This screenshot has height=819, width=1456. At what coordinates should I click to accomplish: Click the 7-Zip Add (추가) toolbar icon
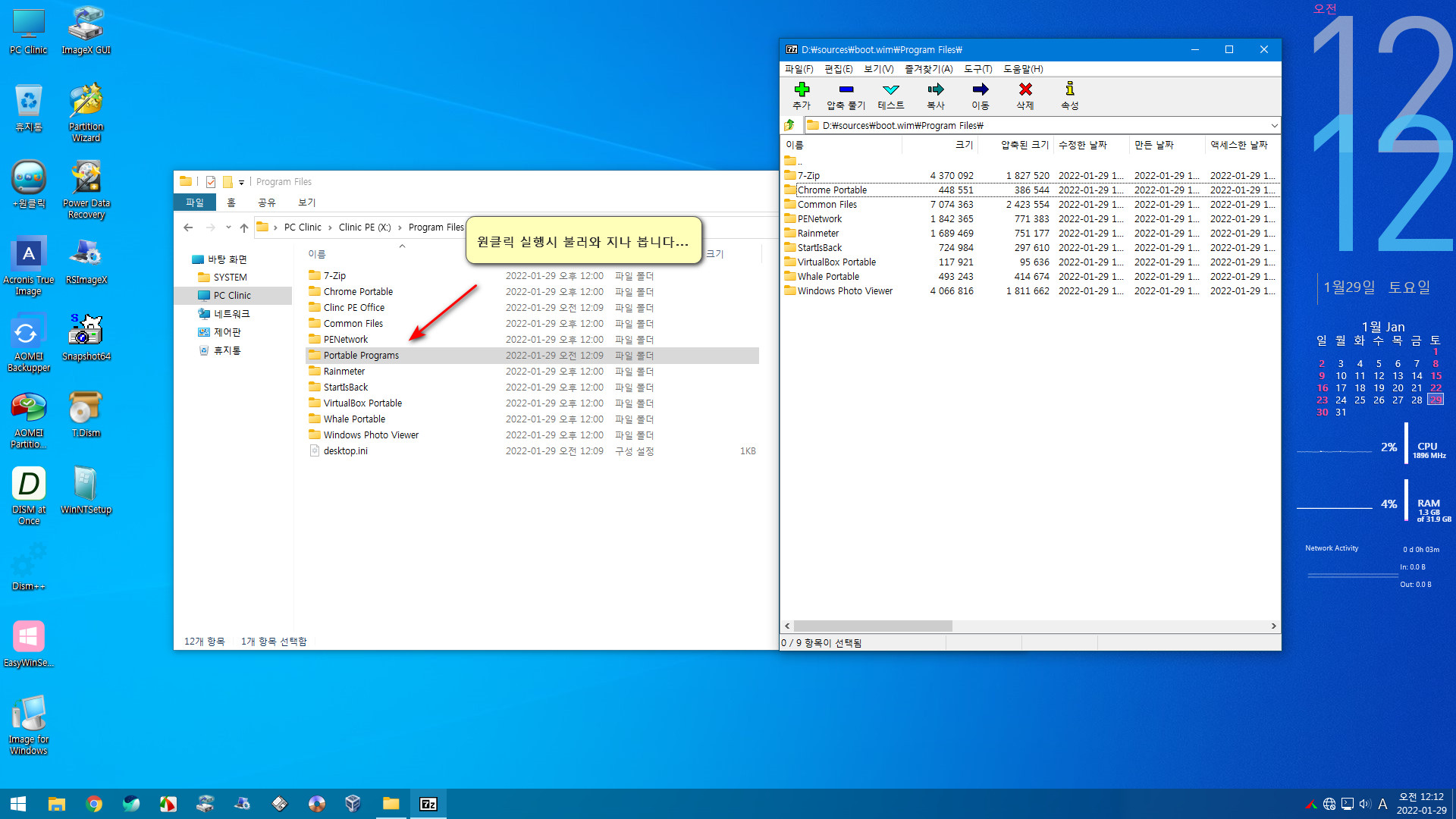coord(802,89)
